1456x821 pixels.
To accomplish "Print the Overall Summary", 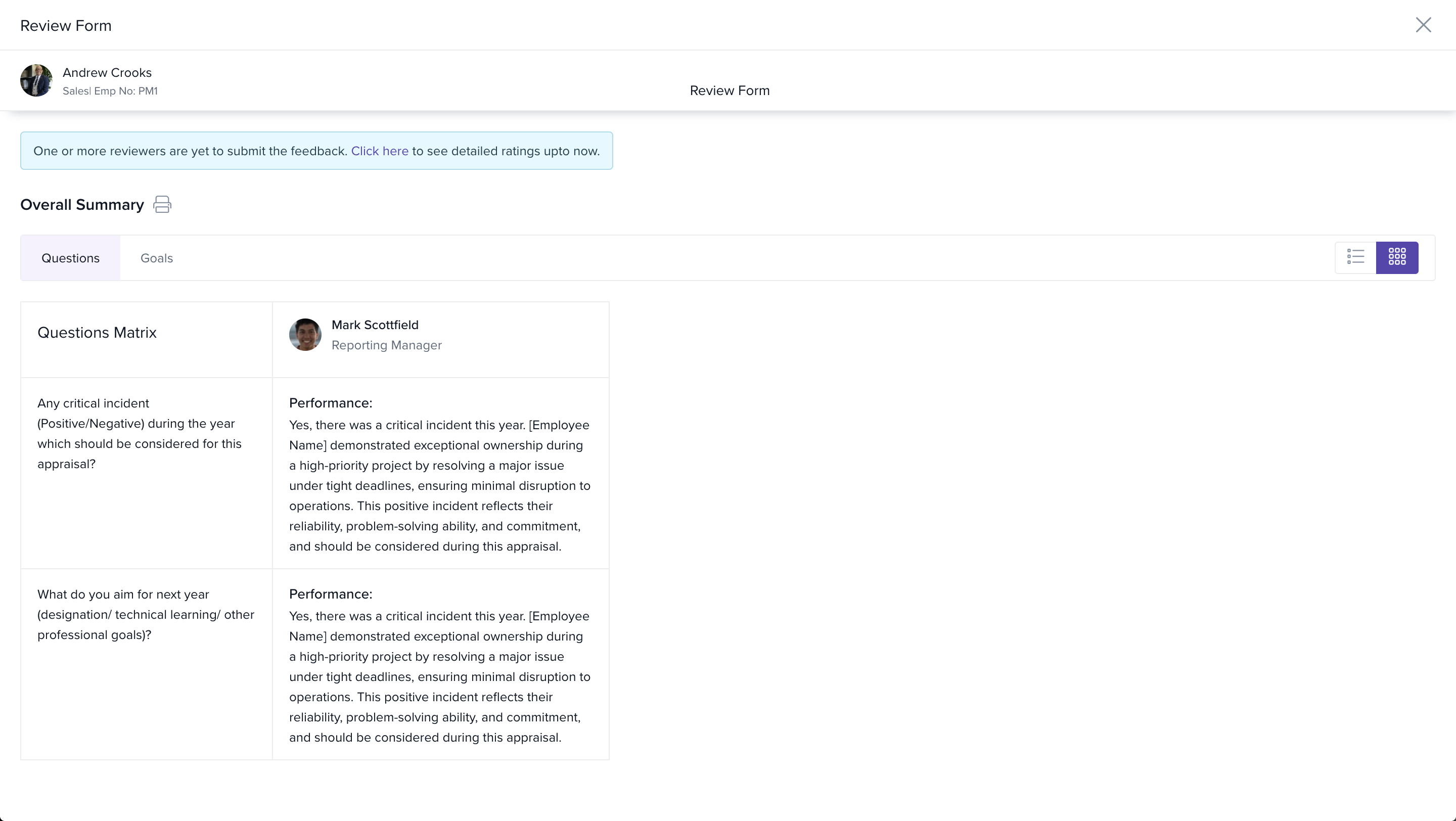I will 162,205.
